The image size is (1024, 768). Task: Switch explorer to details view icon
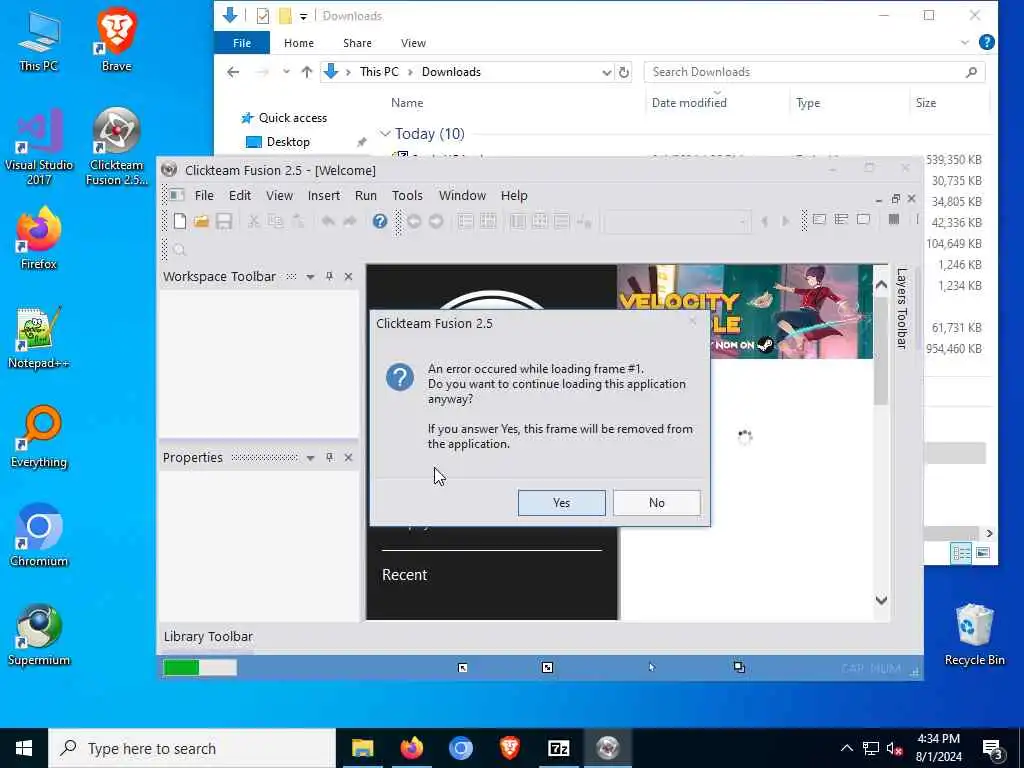click(961, 553)
